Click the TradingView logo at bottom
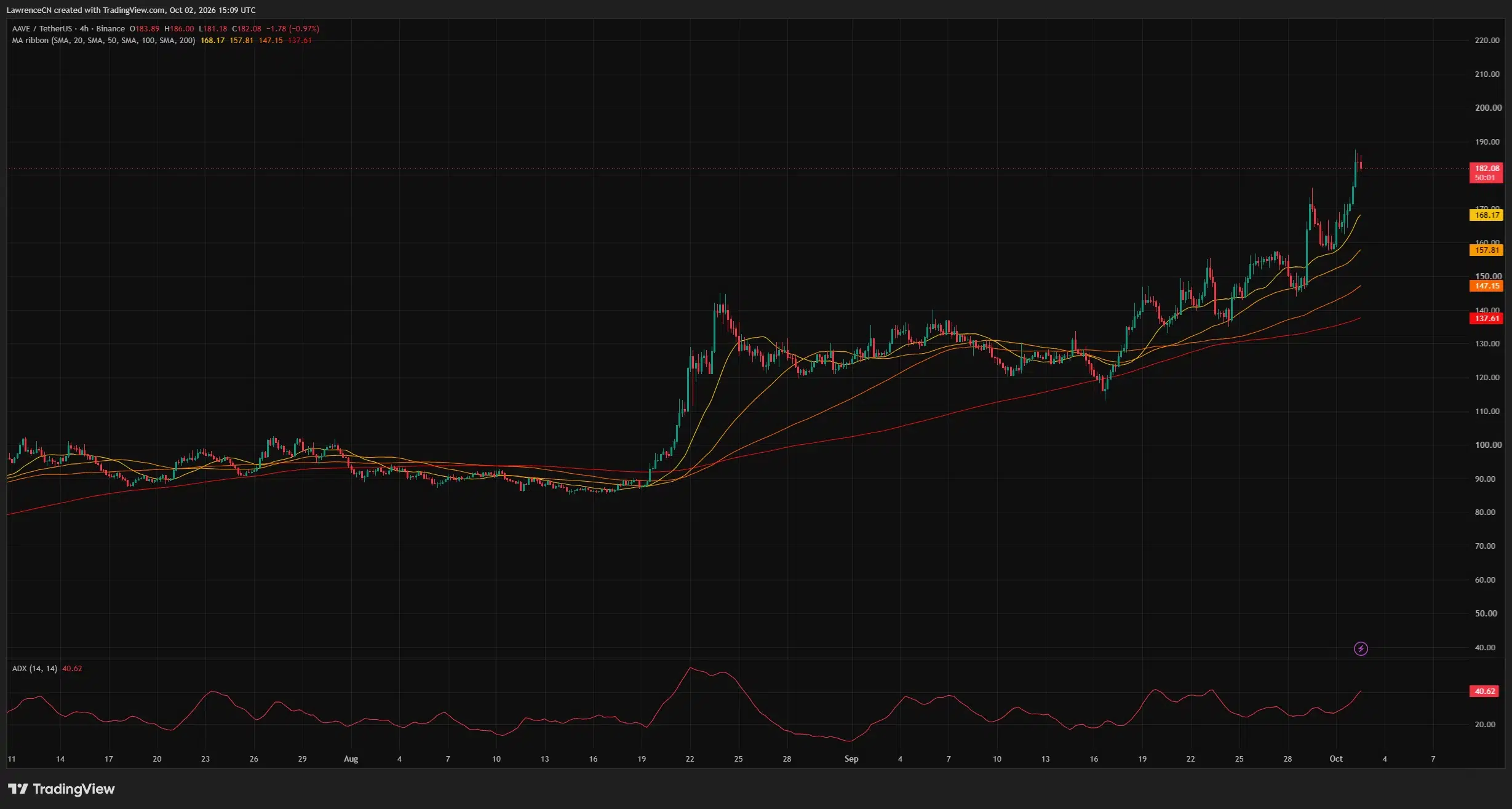Image resolution: width=1512 pixels, height=809 pixels. 61,789
